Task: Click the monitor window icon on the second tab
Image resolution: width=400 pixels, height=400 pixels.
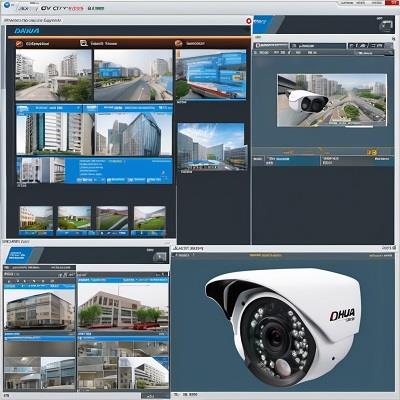Action: pos(84,43)
